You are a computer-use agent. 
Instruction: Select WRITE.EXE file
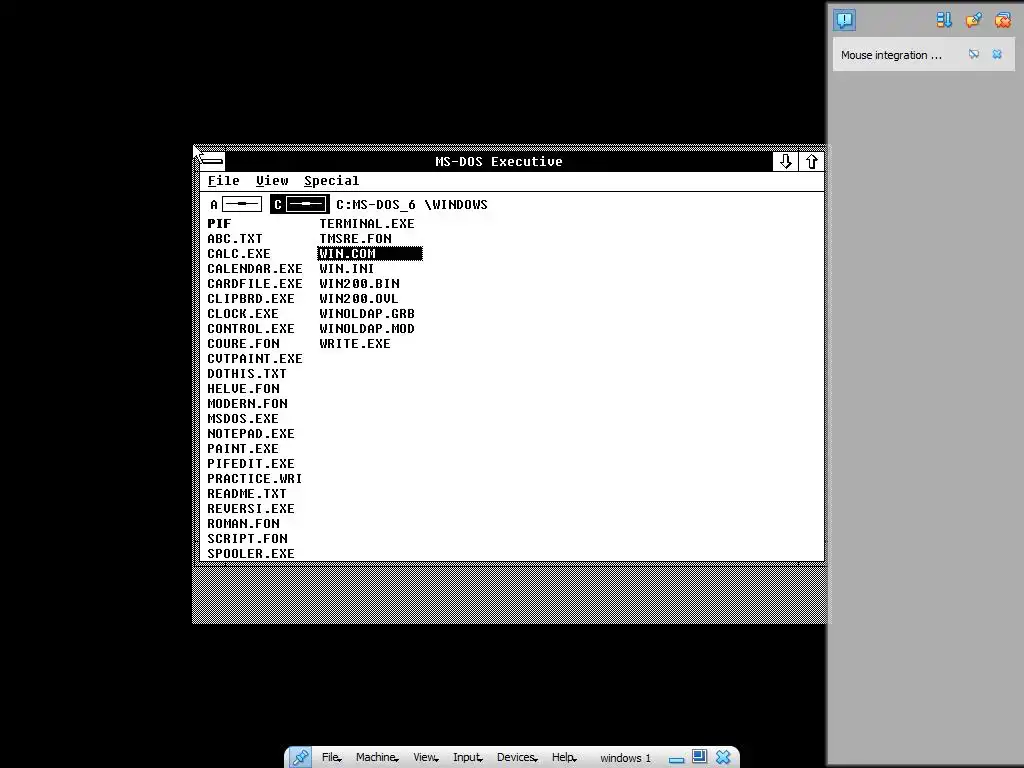355,344
